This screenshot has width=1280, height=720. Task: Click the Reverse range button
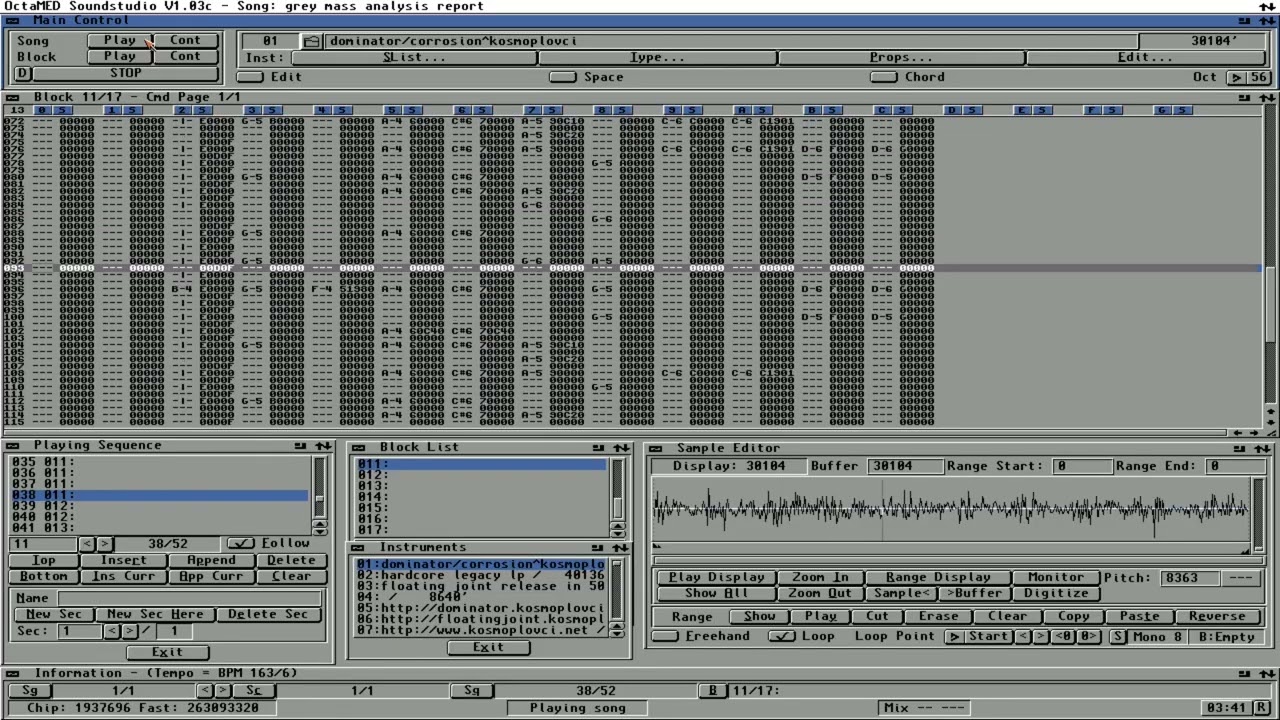(x=1217, y=617)
